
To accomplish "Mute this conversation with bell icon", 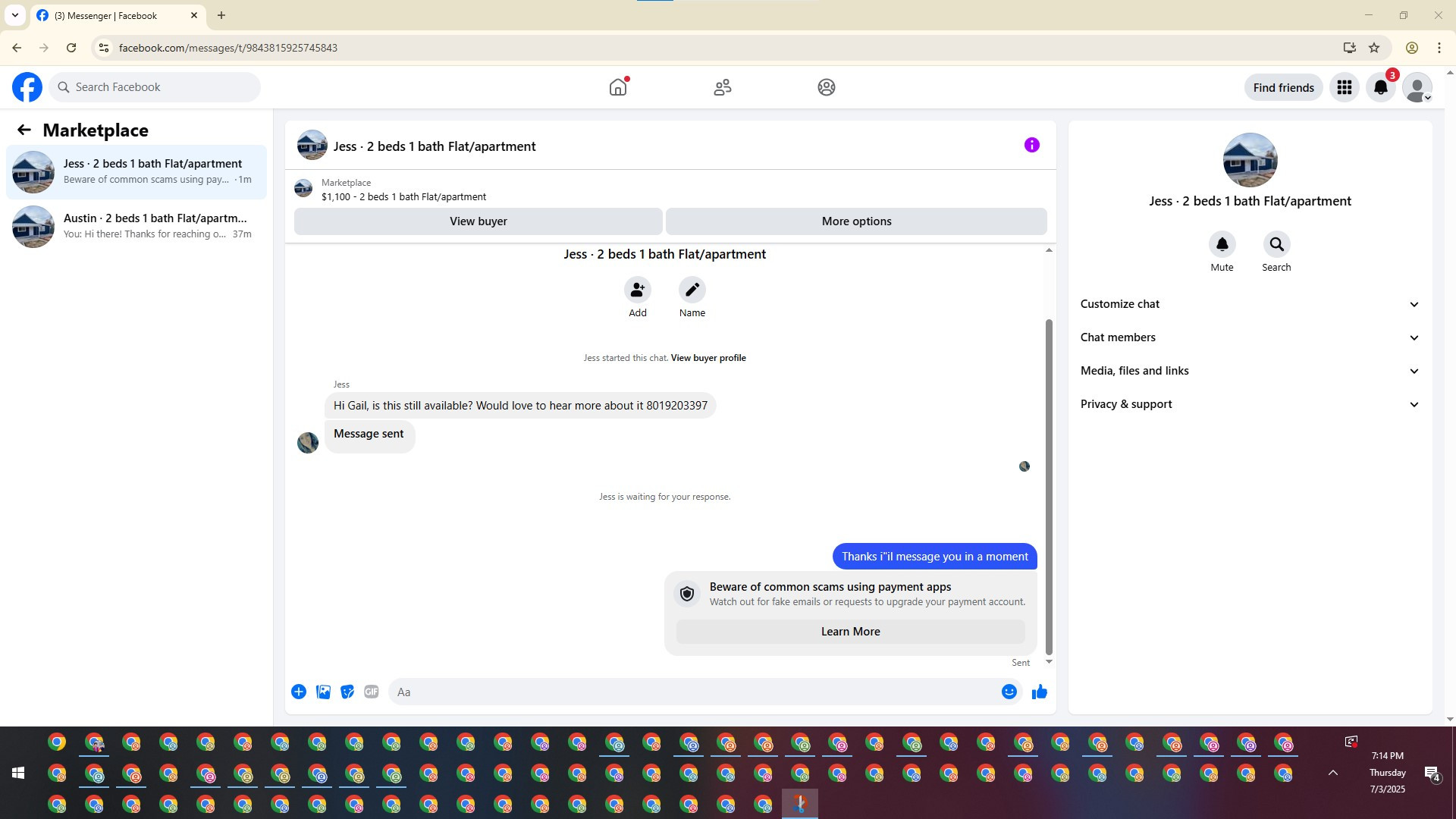I will (1222, 245).
